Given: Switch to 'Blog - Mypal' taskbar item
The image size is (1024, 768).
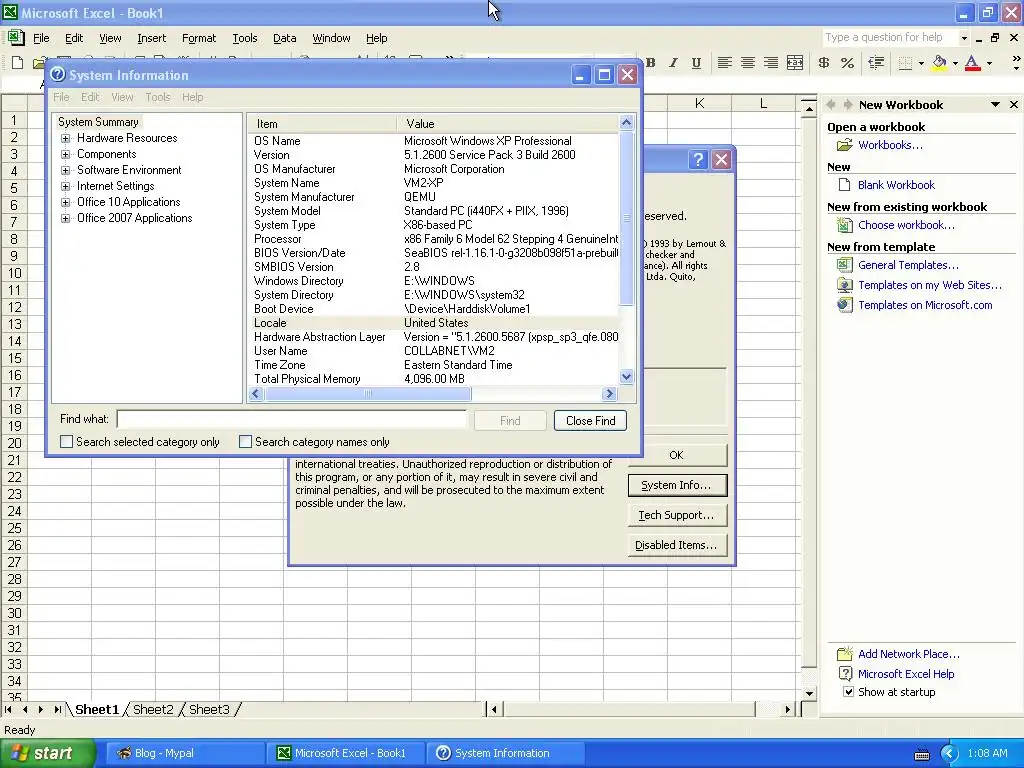Looking at the screenshot, I should tap(184, 753).
